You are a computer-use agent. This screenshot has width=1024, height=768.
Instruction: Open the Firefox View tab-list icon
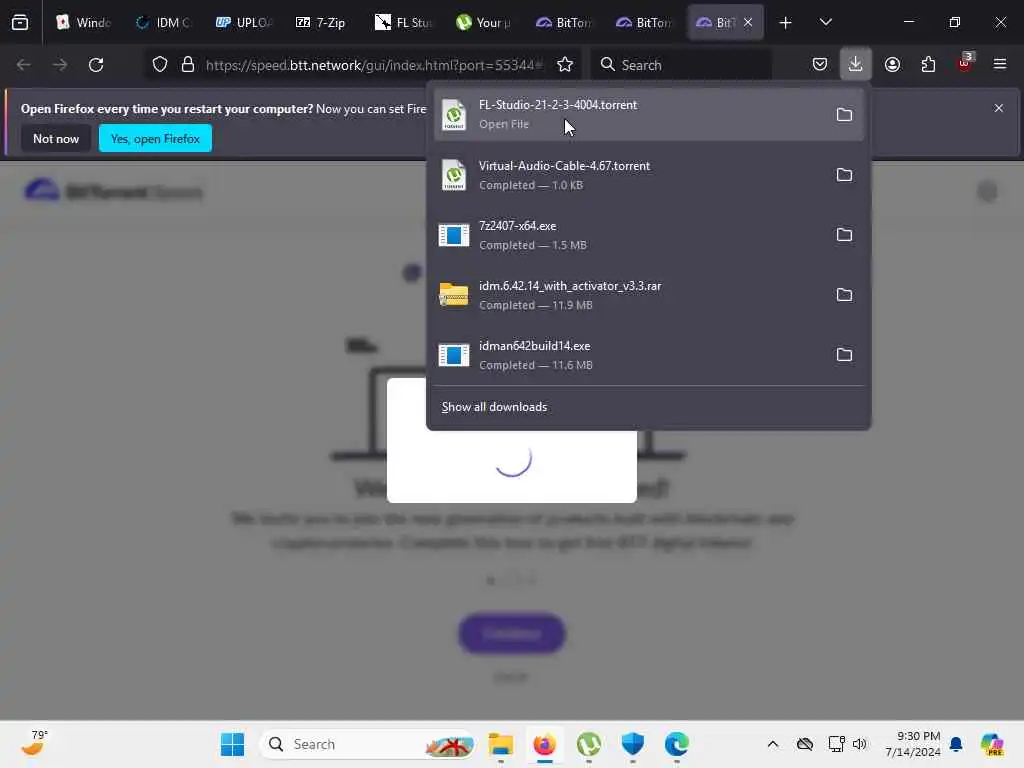(x=20, y=23)
